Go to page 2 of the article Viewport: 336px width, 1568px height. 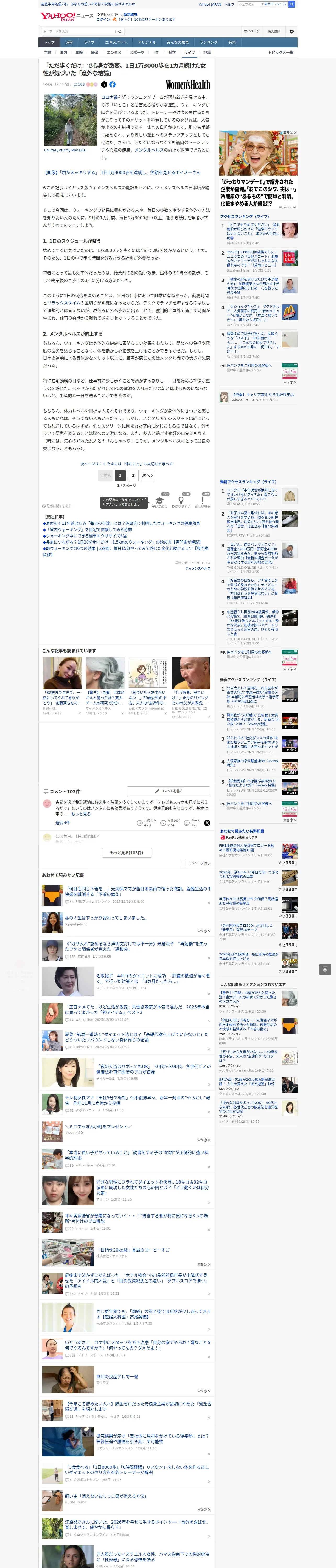pos(133,475)
